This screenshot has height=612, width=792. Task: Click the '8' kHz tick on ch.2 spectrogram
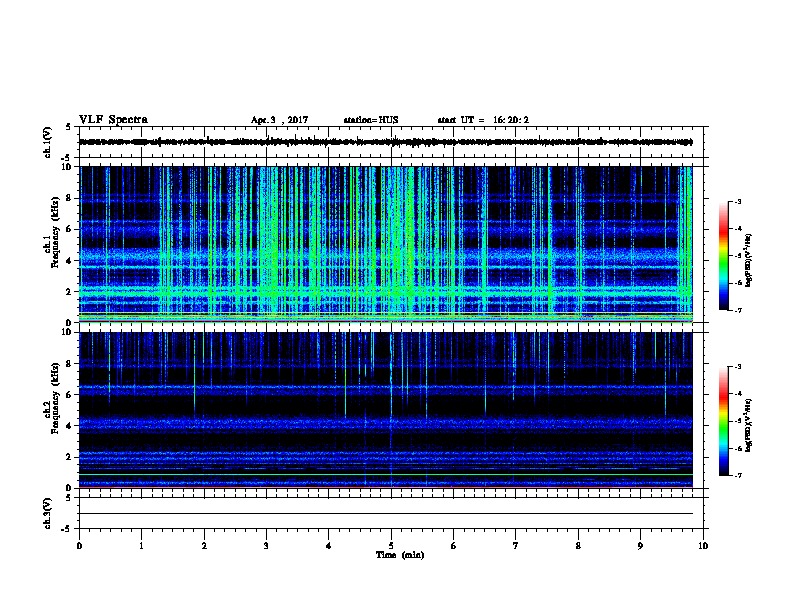click(69, 364)
